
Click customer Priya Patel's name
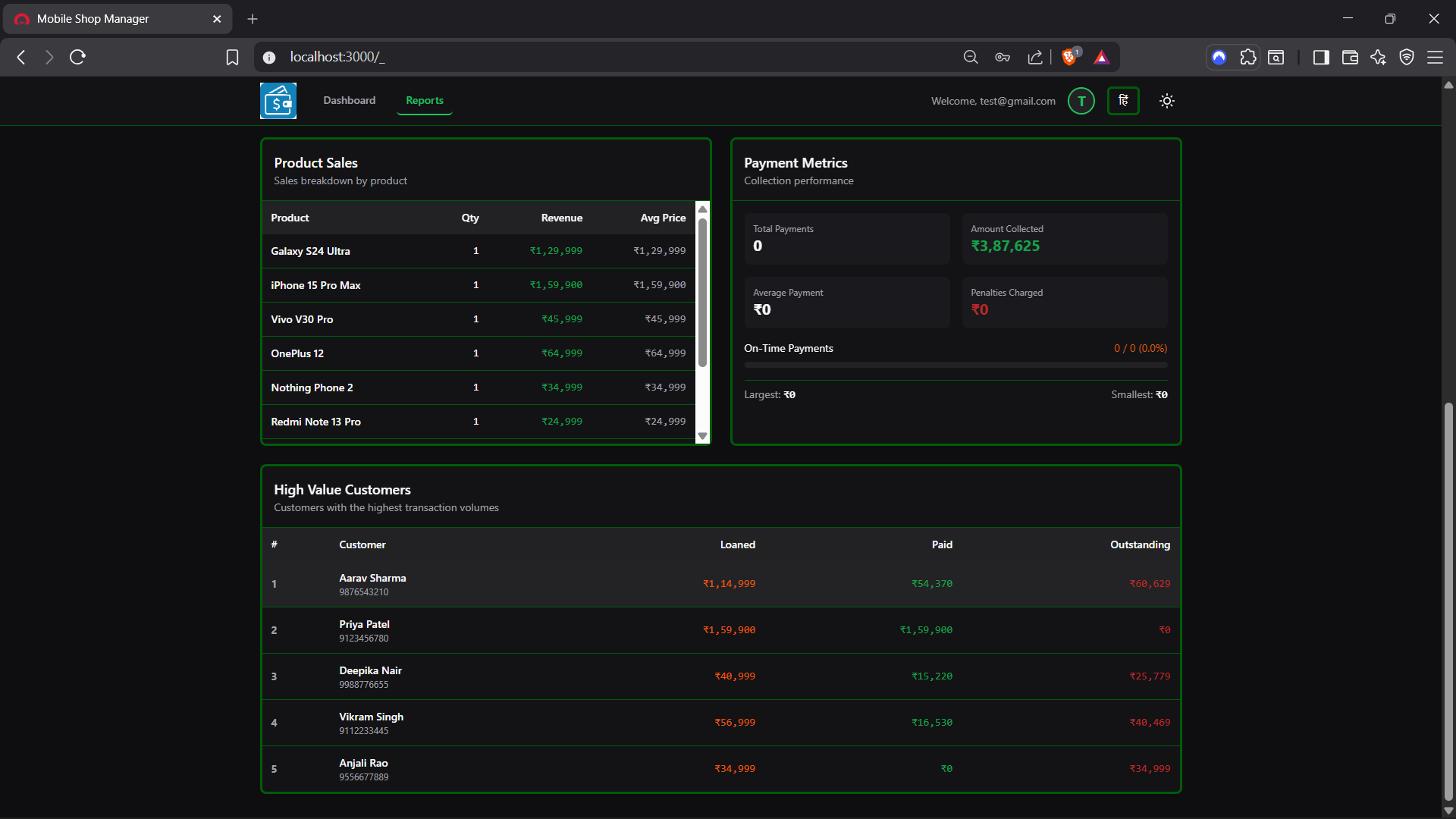click(x=364, y=624)
